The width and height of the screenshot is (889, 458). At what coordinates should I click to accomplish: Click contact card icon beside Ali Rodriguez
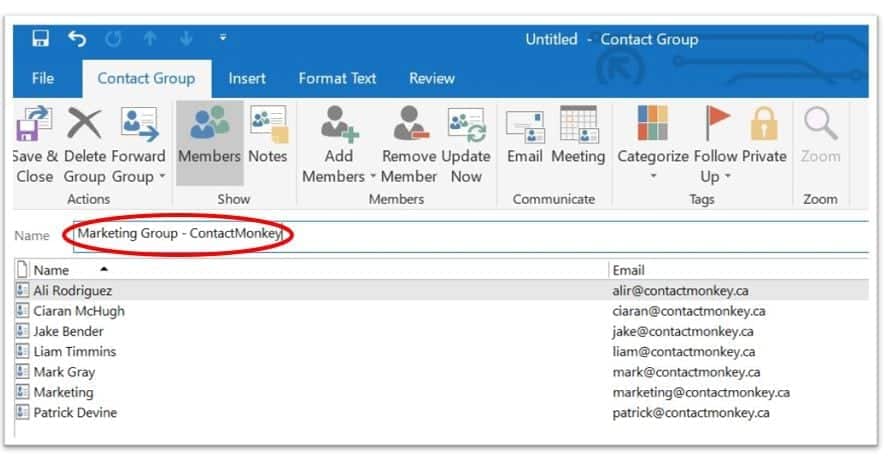pos(22,290)
